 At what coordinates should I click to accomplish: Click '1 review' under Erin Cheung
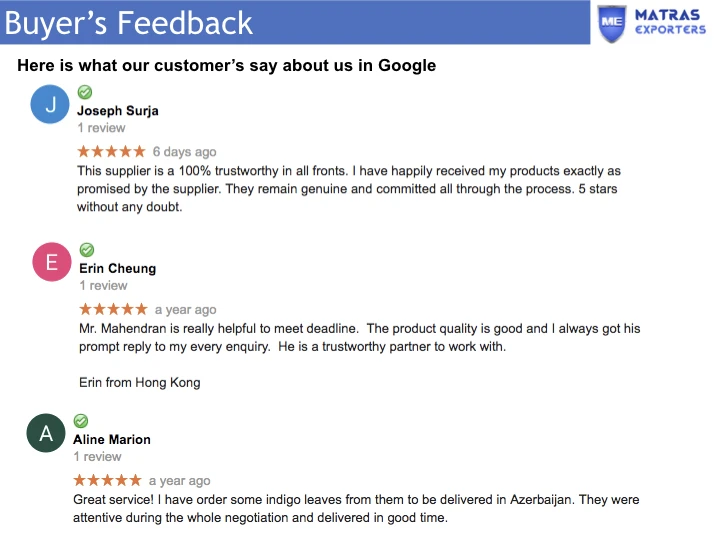coord(103,286)
